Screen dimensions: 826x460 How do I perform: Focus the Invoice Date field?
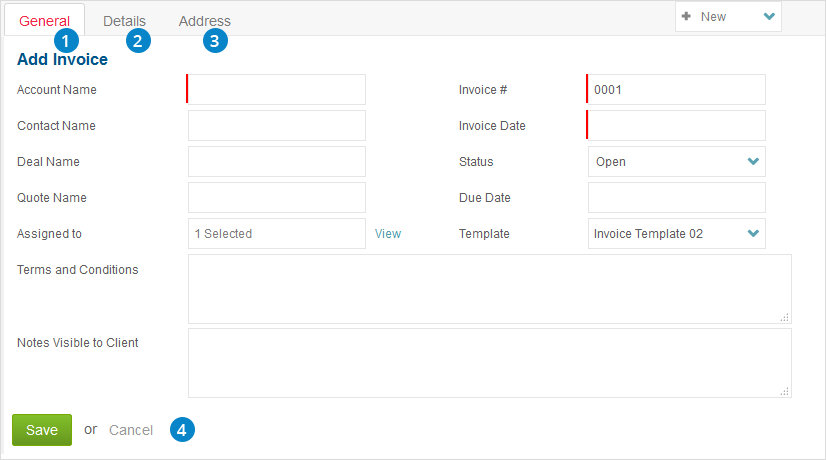click(676, 125)
